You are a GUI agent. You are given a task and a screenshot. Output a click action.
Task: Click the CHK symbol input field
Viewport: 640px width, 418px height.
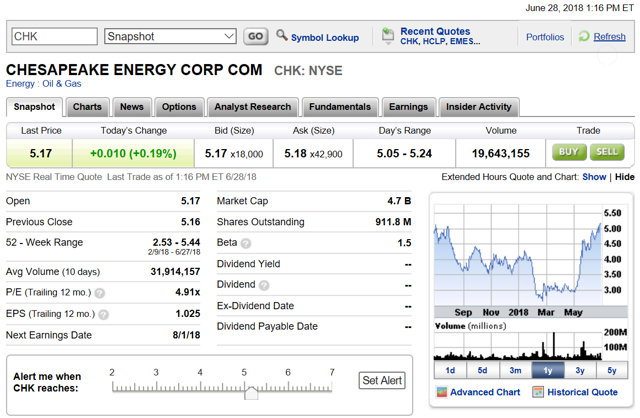click(55, 36)
